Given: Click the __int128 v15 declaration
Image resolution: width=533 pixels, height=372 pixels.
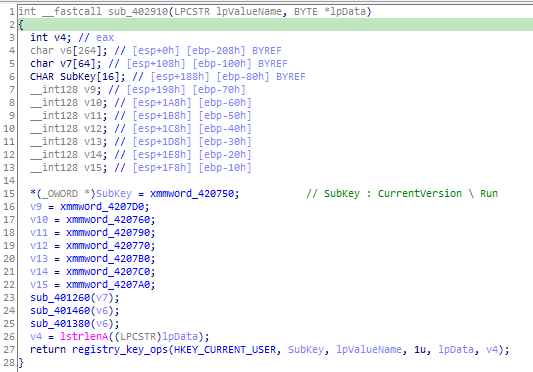Looking at the screenshot, I should 69,168.
